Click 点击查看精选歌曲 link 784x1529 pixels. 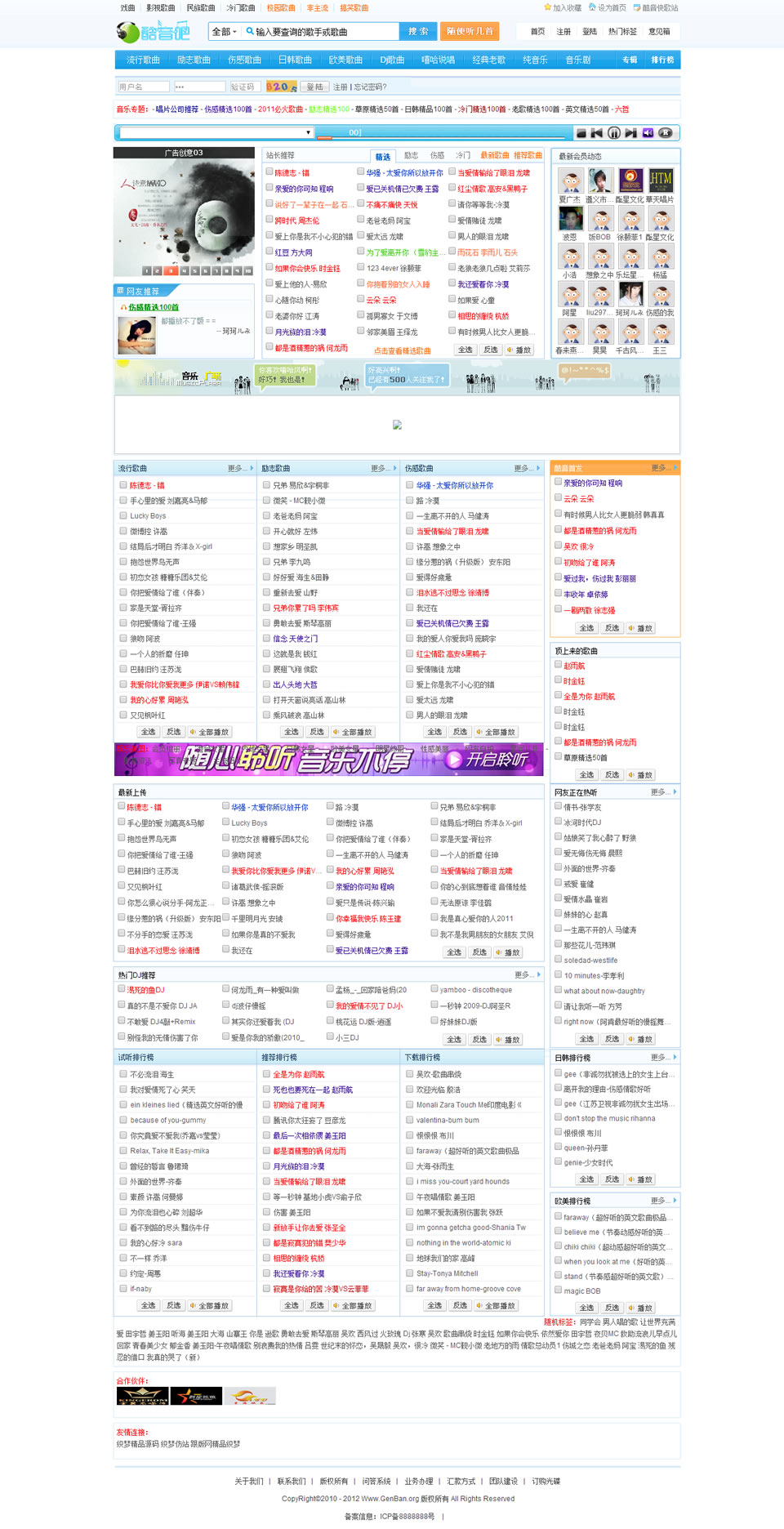click(402, 350)
